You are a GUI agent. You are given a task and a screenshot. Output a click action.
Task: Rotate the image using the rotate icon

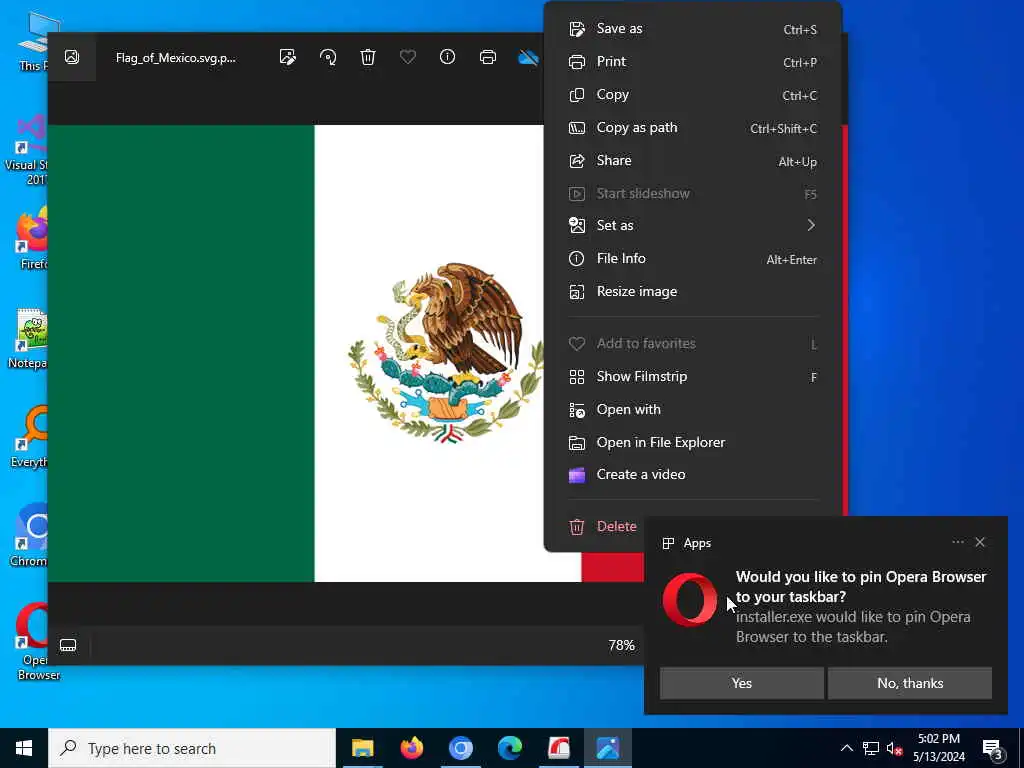coord(328,57)
